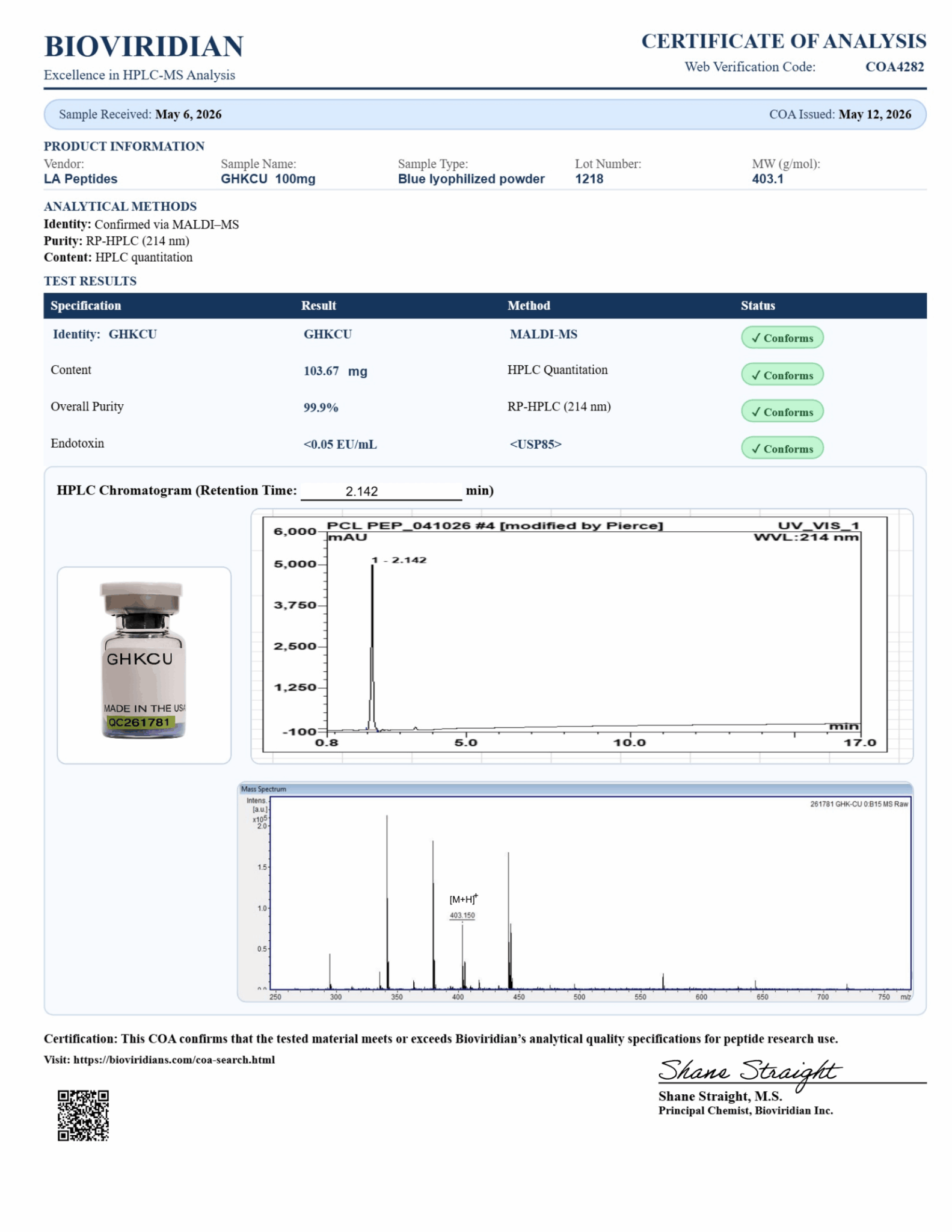Click the Certification statement paragraph
The height and width of the screenshot is (1232, 952).
pos(441,1039)
